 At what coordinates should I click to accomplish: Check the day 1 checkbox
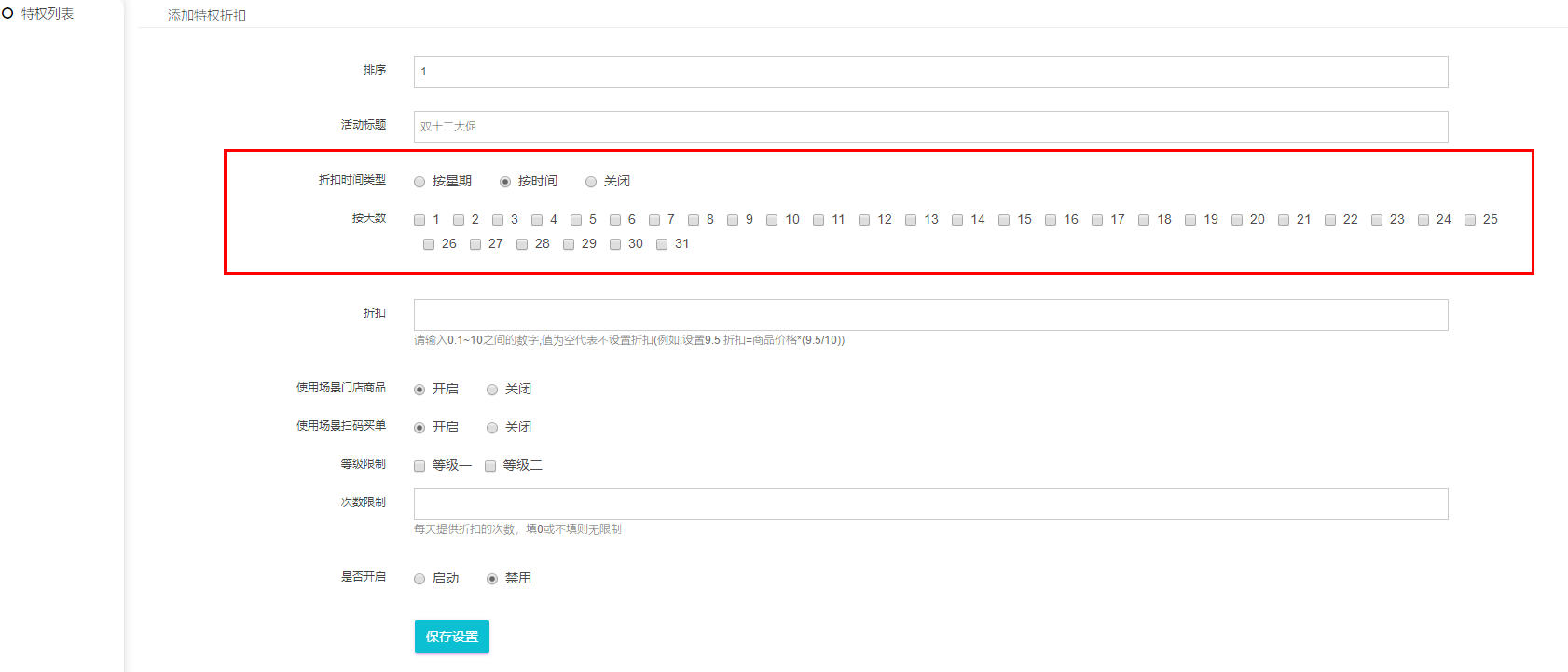[420, 220]
